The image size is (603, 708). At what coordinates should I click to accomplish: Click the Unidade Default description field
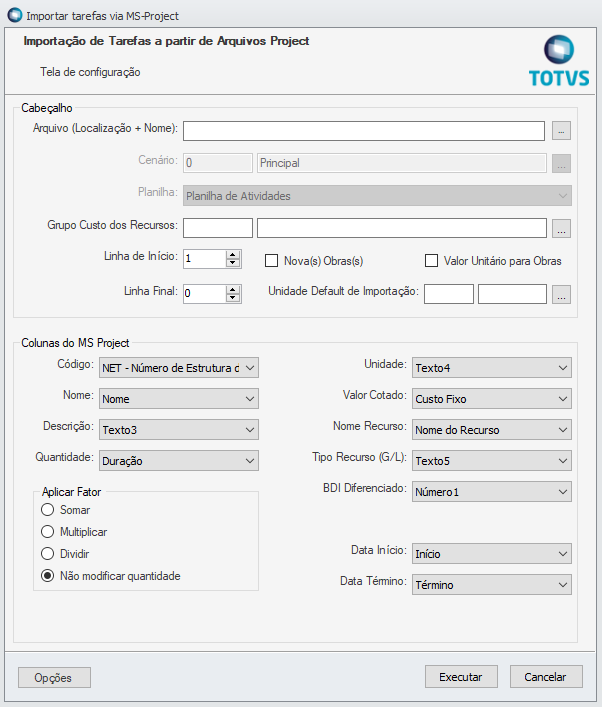(512, 294)
